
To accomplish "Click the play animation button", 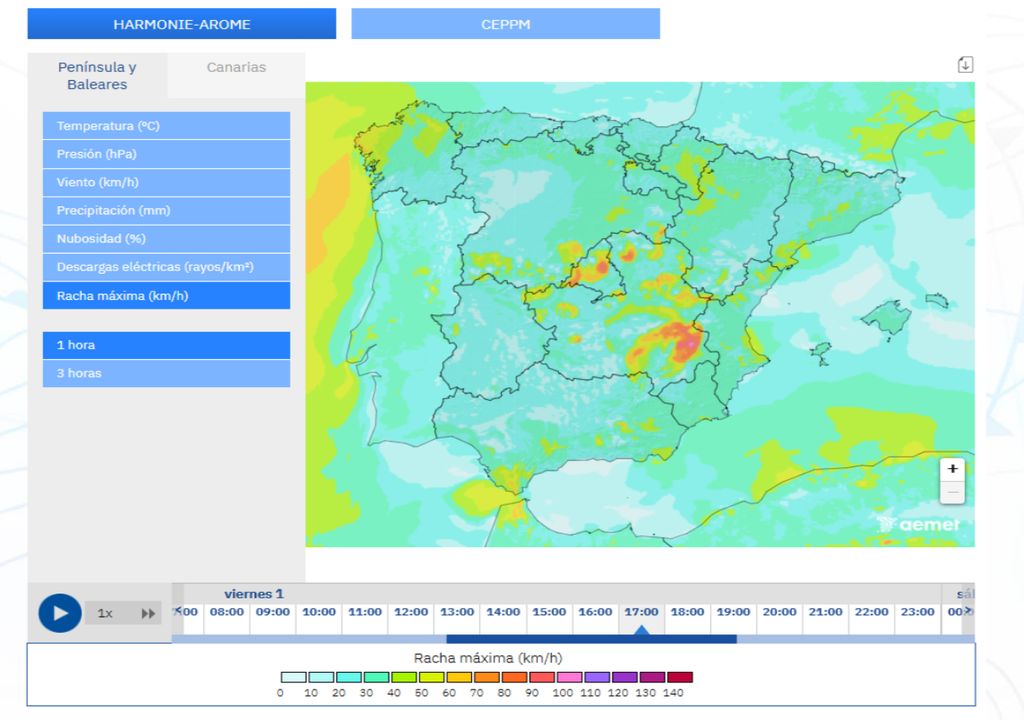I will [x=59, y=613].
